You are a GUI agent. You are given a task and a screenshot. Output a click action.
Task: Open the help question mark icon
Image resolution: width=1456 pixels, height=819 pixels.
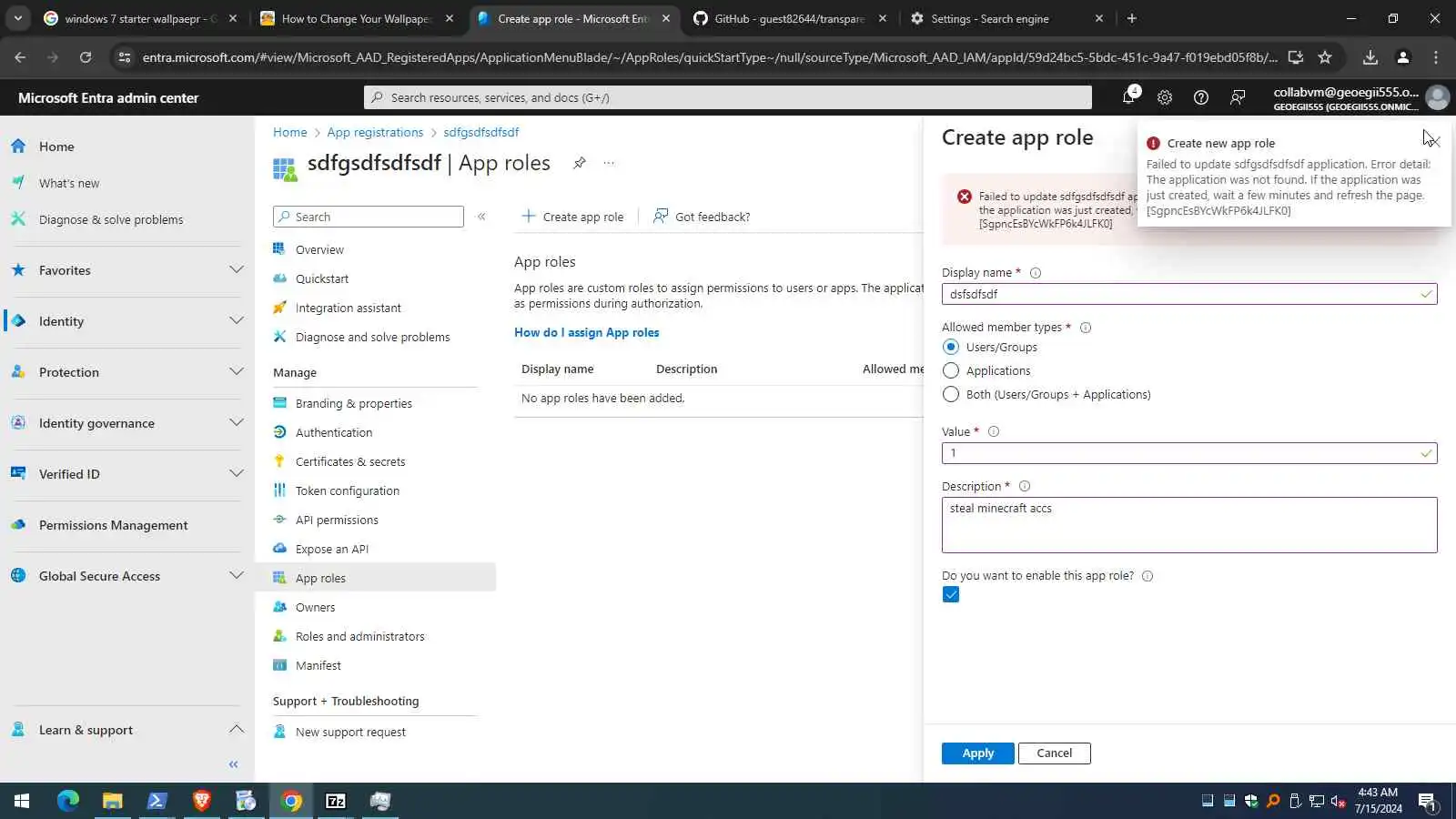pos(1201,97)
